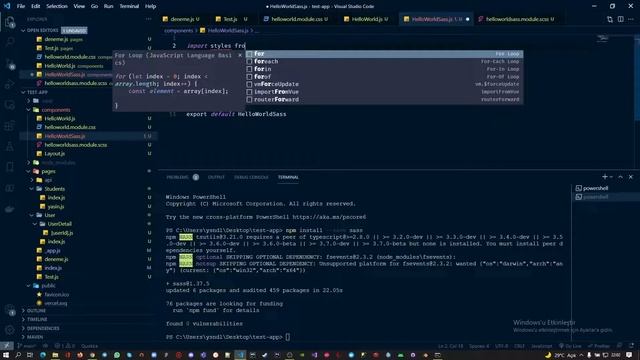Click the remote window status bar icon
Viewport: 640px width, 360px height.
coord(7,345)
